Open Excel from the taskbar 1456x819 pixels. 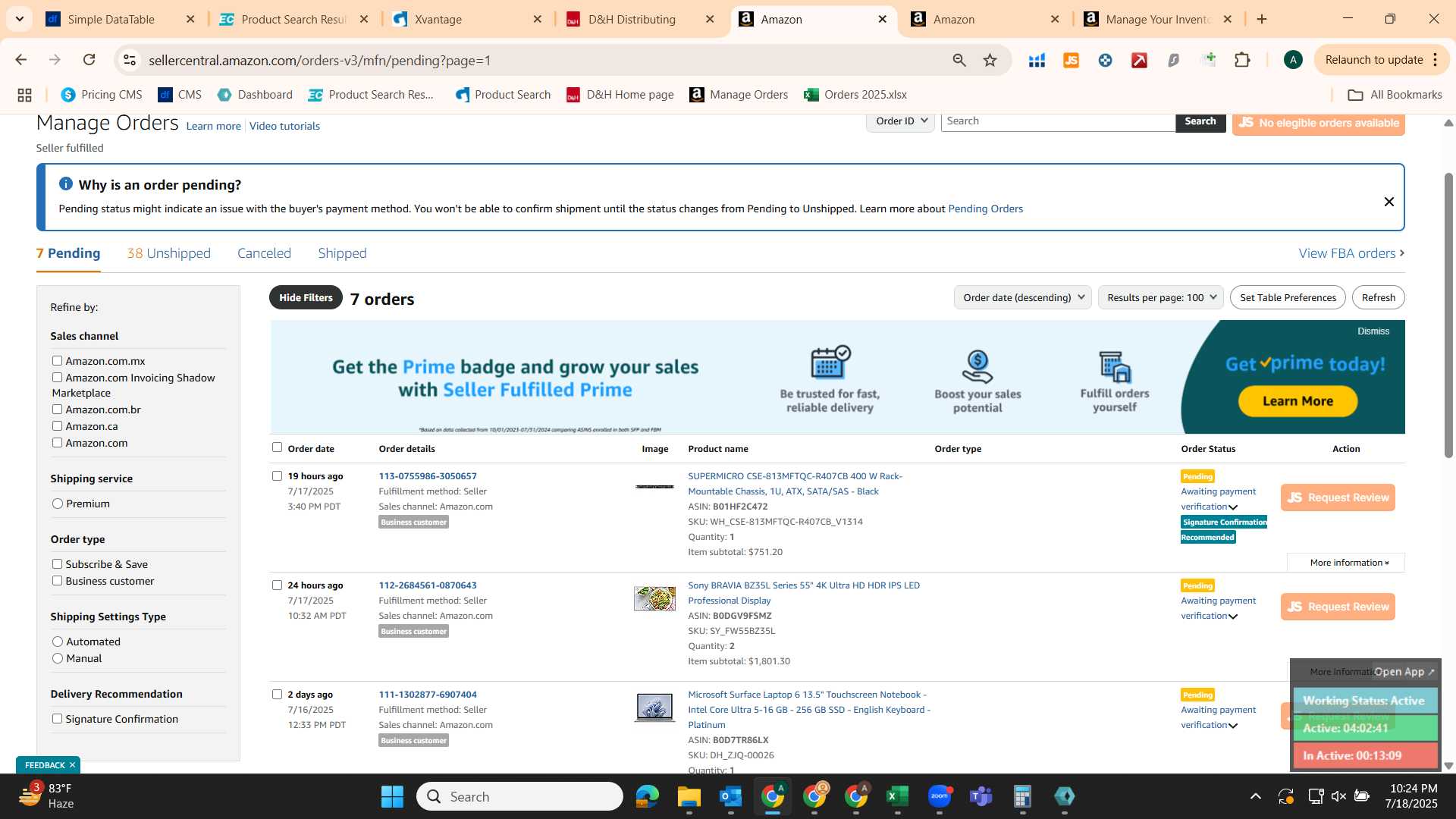click(897, 796)
